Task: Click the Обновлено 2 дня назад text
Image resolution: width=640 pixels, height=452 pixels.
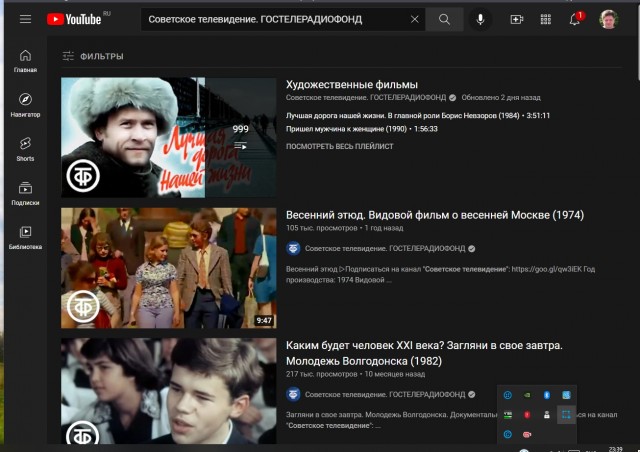Action: click(501, 98)
